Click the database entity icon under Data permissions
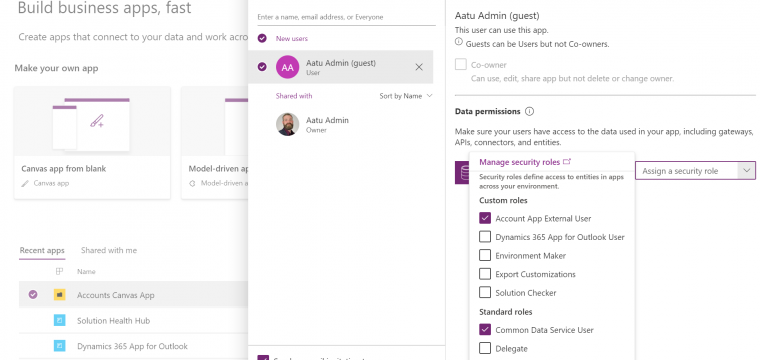This screenshot has height=360, width=760. point(462,173)
